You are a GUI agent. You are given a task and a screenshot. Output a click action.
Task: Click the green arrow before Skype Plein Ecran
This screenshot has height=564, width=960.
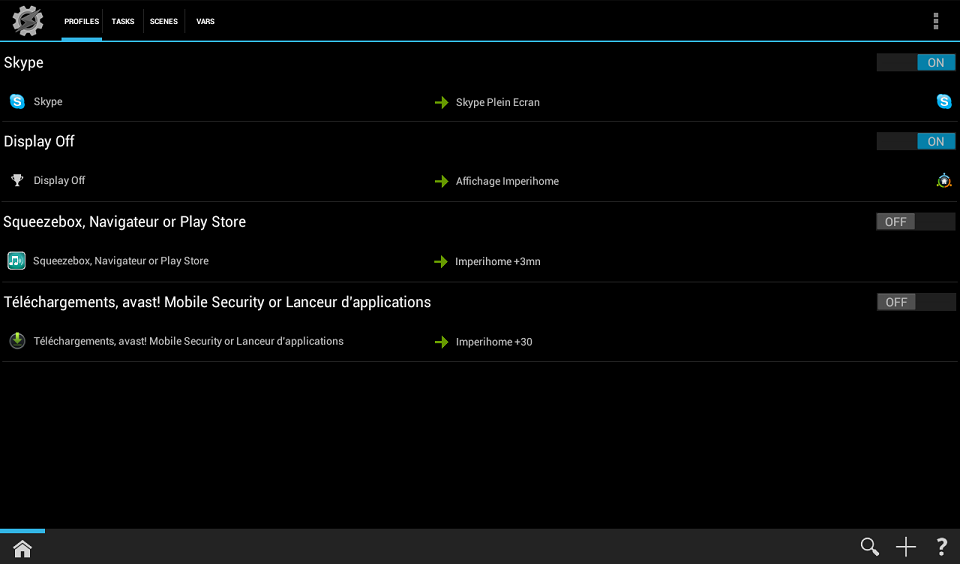click(x=441, y=102)
